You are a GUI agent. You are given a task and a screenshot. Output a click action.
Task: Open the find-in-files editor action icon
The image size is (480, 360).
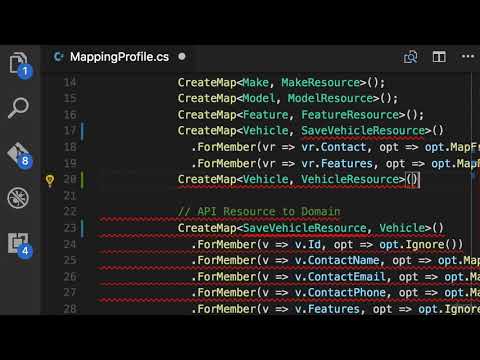[x=410, y=57]
